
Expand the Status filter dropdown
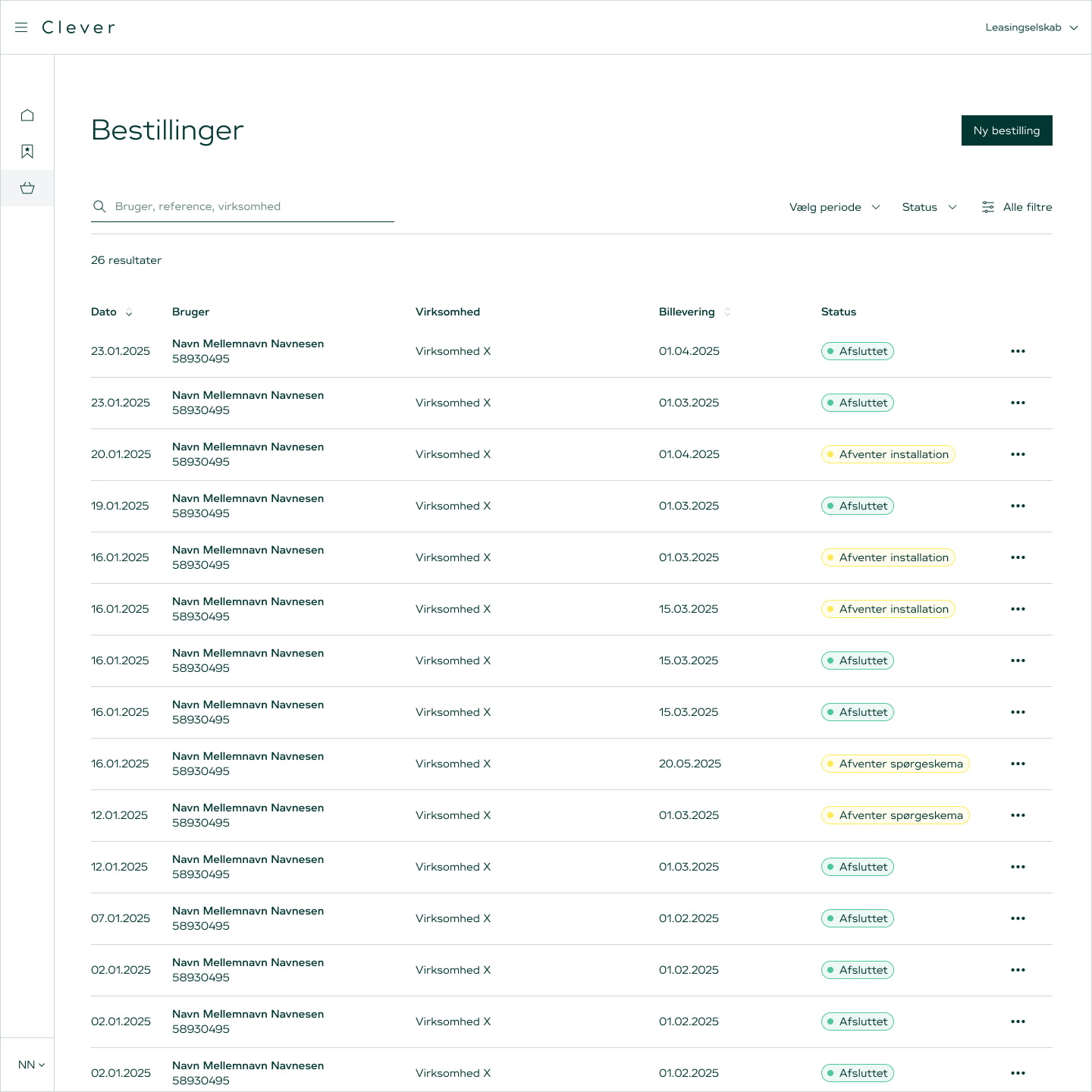[x=929, y=207]
